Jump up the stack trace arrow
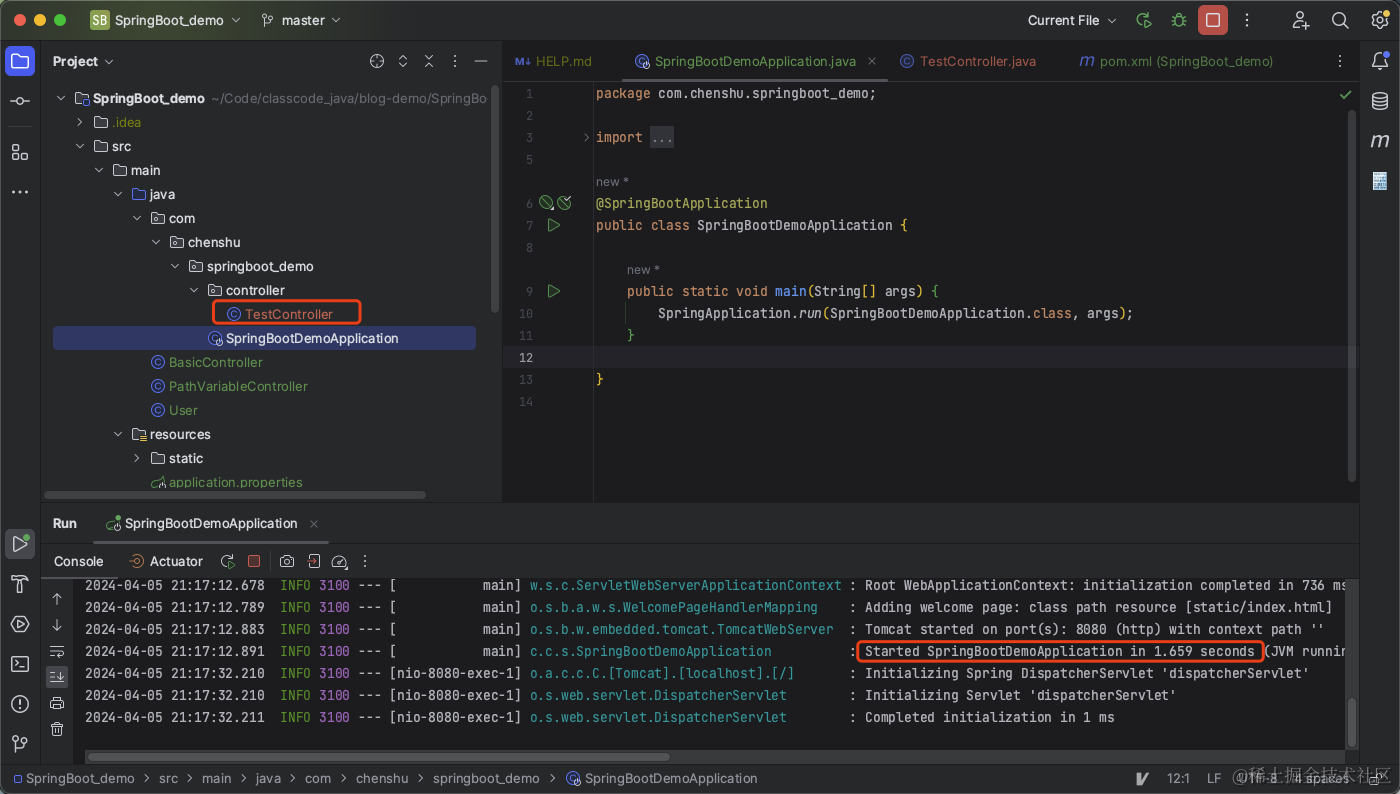The height and width of the screenshot is (794, 1400). coord(57,599)
